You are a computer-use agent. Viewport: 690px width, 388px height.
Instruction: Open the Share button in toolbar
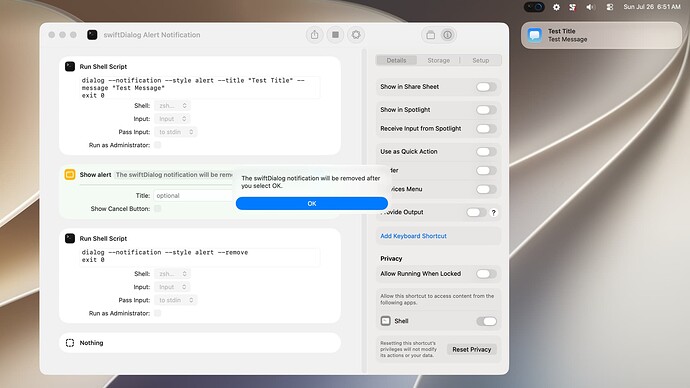tap(314, 35)
